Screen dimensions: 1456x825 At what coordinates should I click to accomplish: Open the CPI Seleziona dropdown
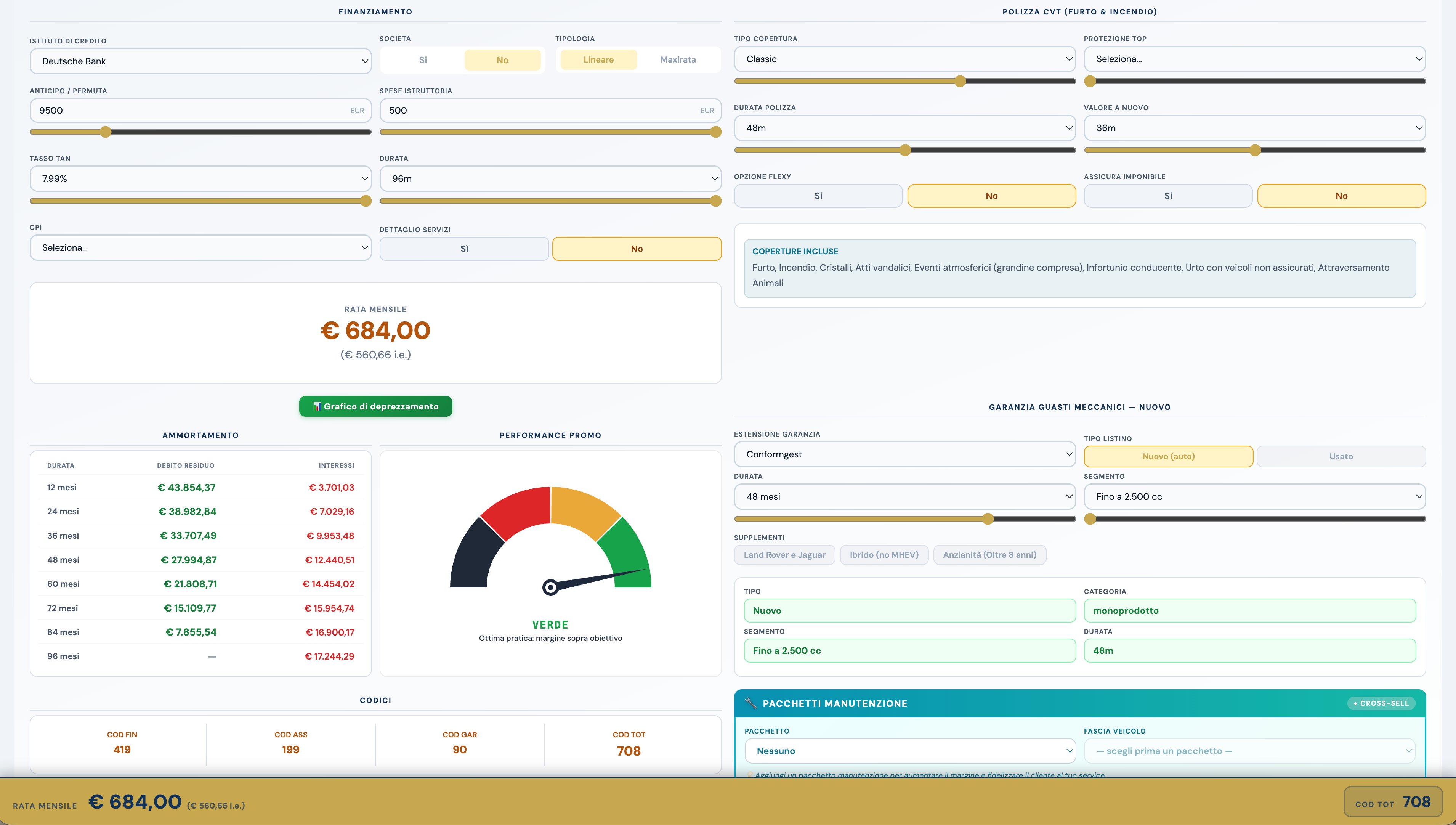click(200, 247)
